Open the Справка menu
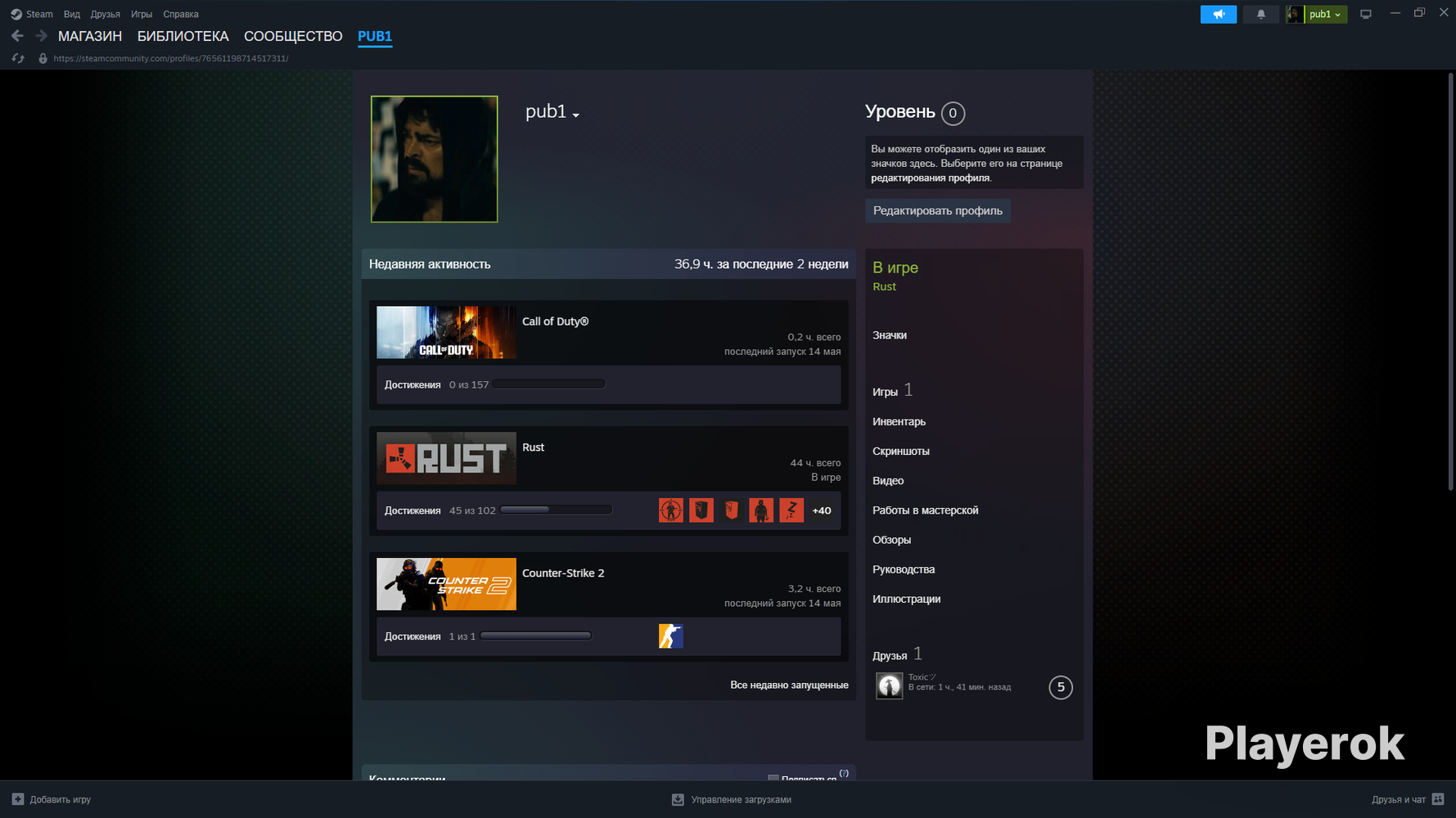Screen dimensions: 1456x818 tap(181, 14)
